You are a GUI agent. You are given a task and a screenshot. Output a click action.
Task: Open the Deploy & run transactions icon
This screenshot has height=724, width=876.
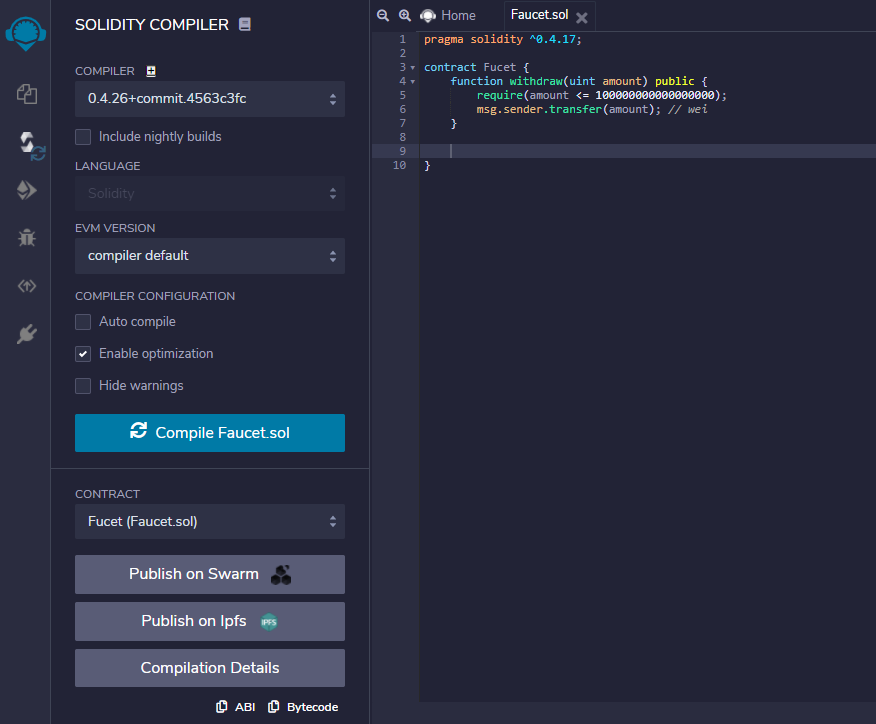click(27, 190)
